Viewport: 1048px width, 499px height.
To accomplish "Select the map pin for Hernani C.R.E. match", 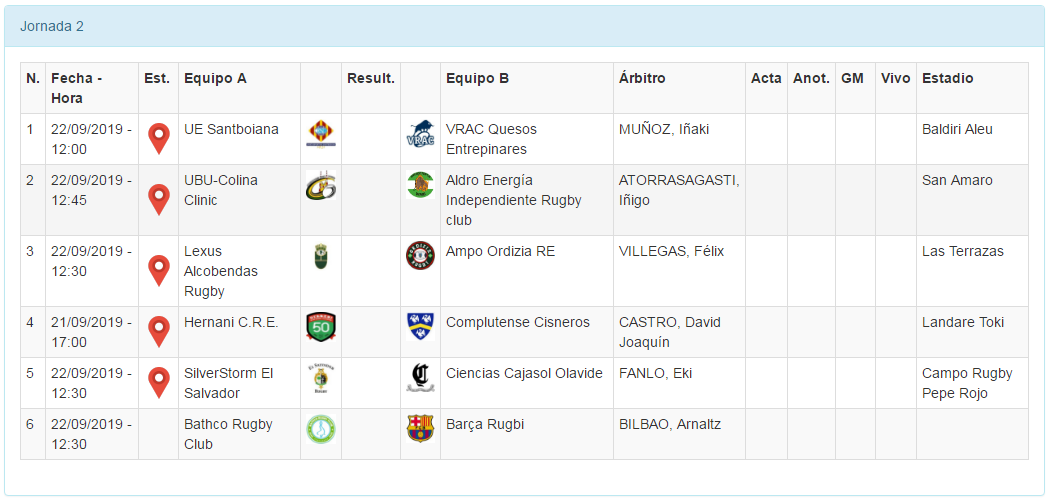I will pos(158,332).
